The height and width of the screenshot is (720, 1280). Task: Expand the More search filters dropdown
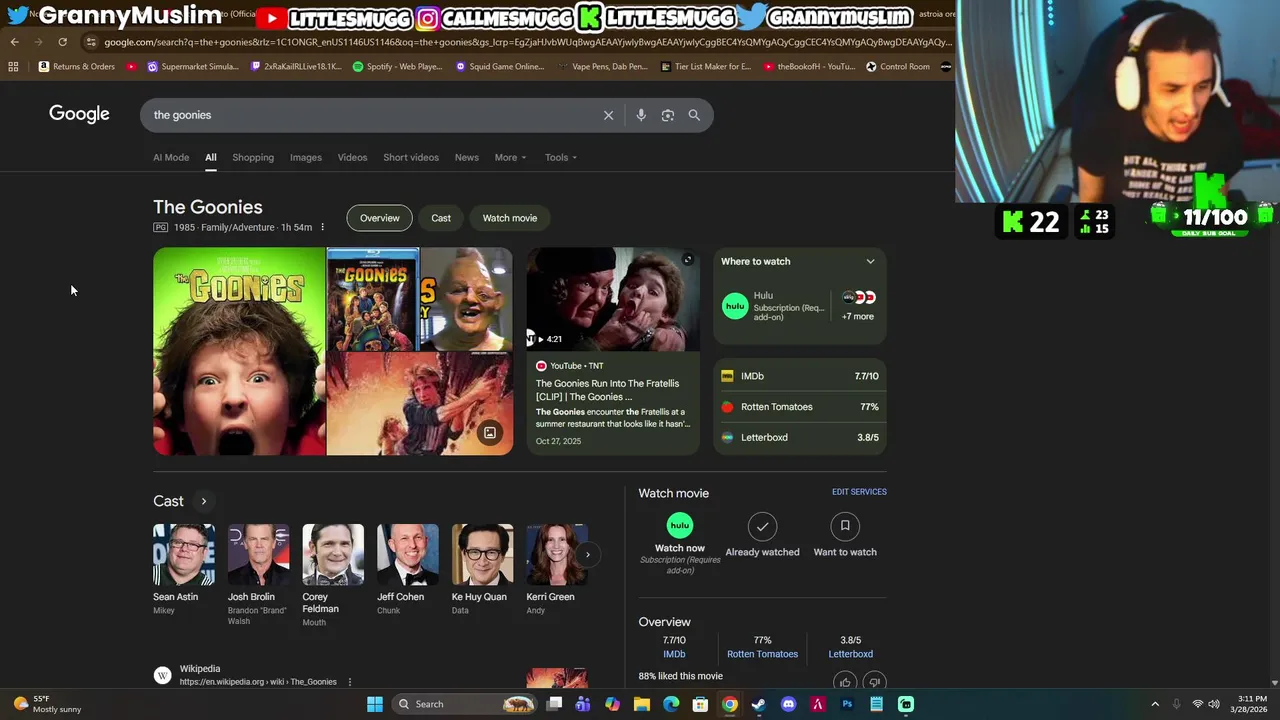[x=510, y=157]
